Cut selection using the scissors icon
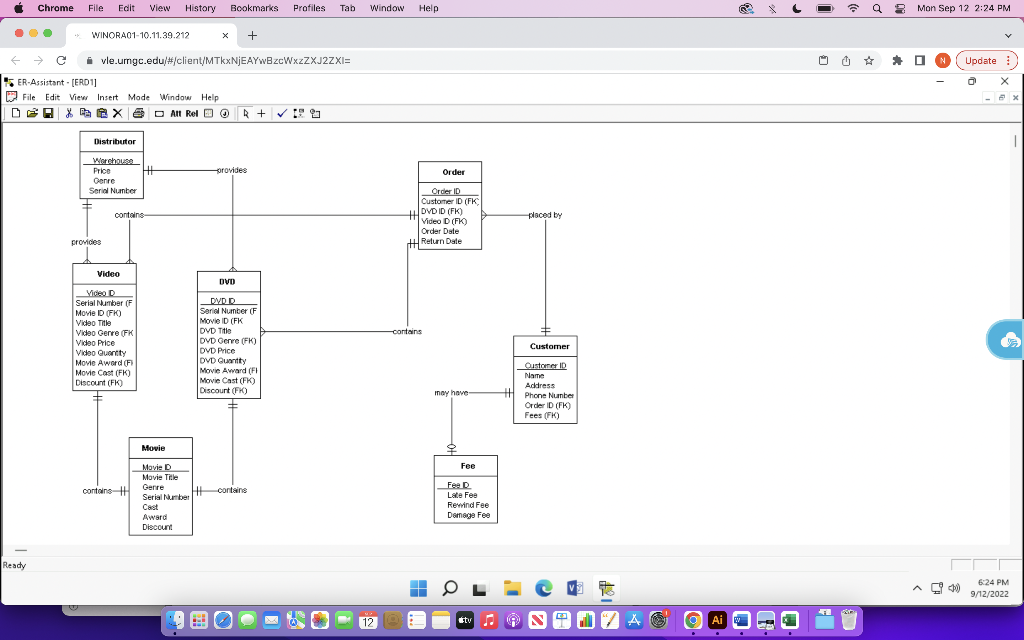 pos(69,113)
